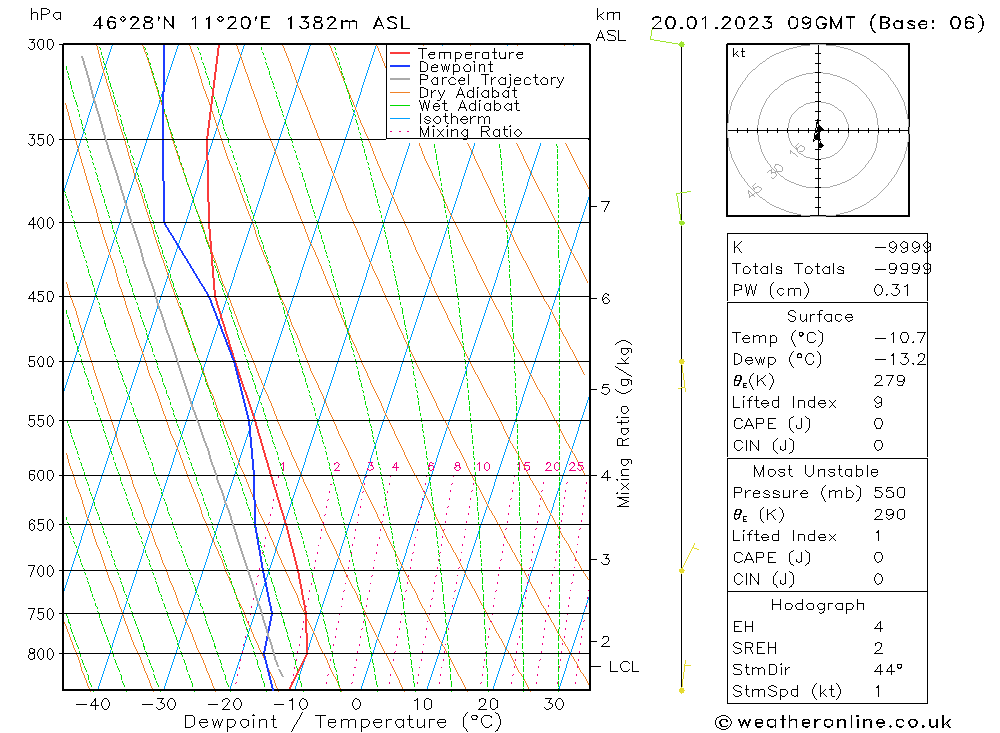Click the wind barb at 700 hPa
This screenshot has height=733, width=1000.
point(689,558)
